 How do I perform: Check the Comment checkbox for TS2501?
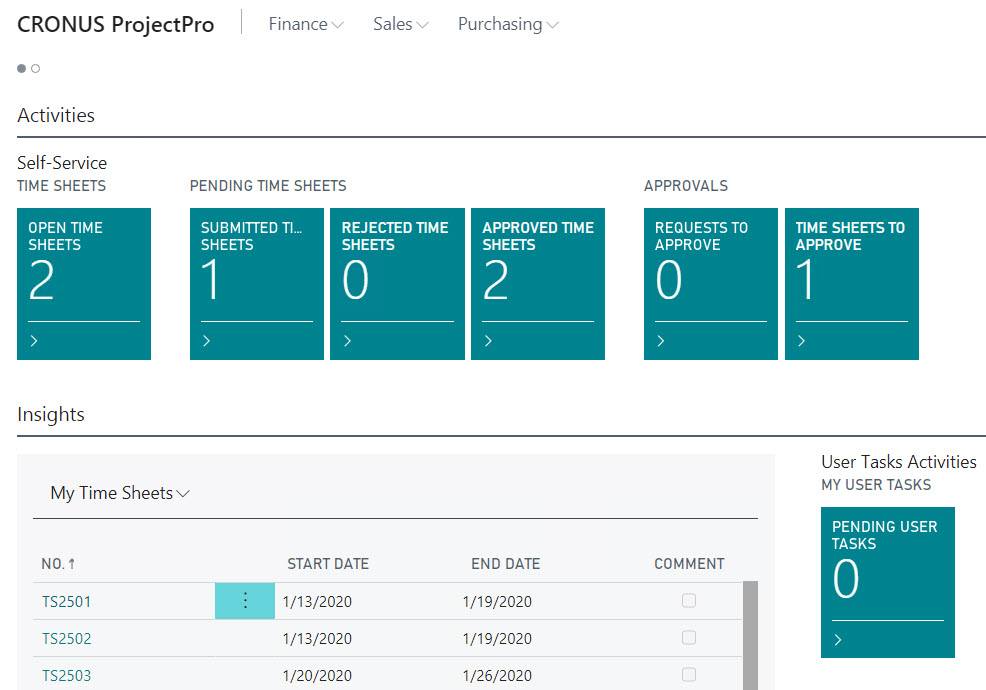pos(688,600)
